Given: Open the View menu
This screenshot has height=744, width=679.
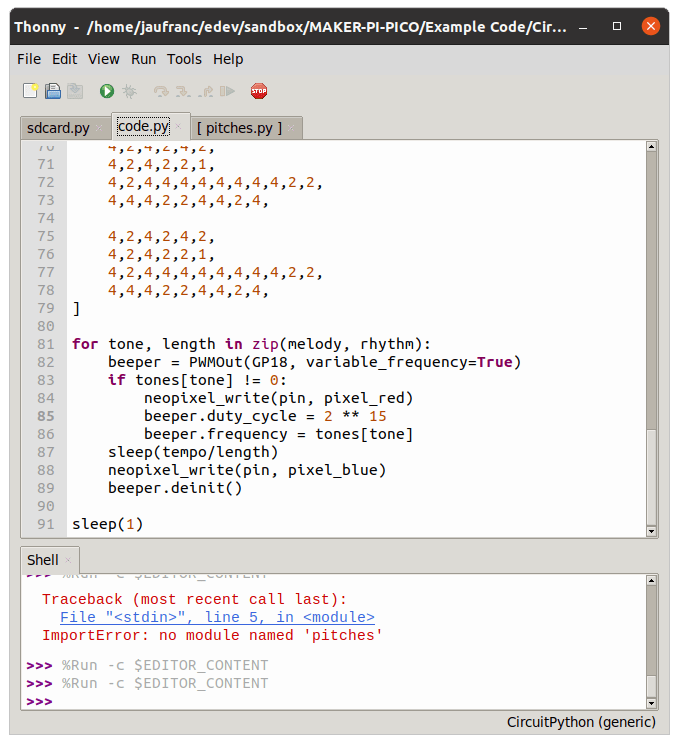Looking at the screenshot, I should [103, 59].
